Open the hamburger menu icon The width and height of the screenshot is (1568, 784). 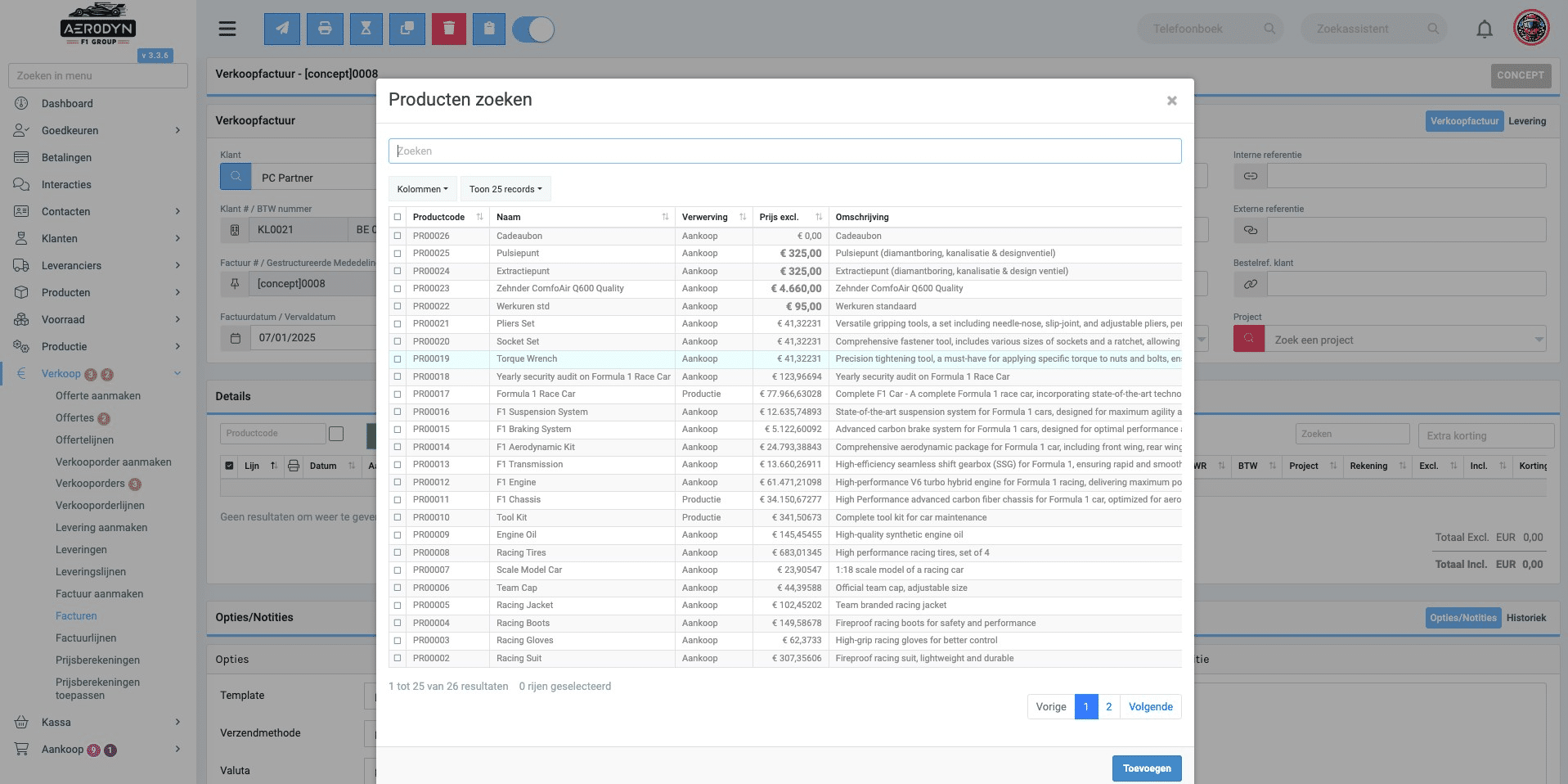coord(227,29)
